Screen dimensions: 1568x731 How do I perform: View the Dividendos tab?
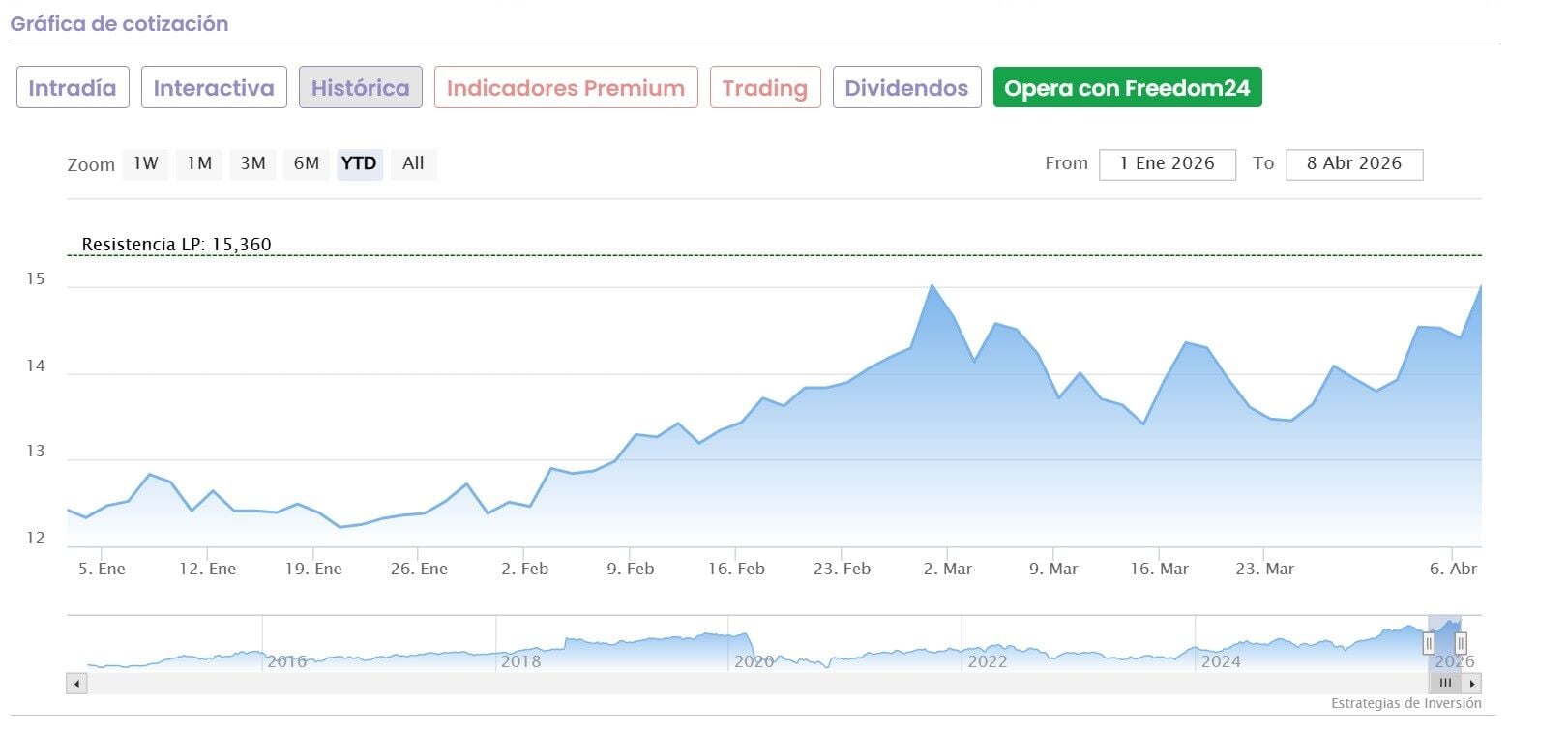tap(906, 88)
